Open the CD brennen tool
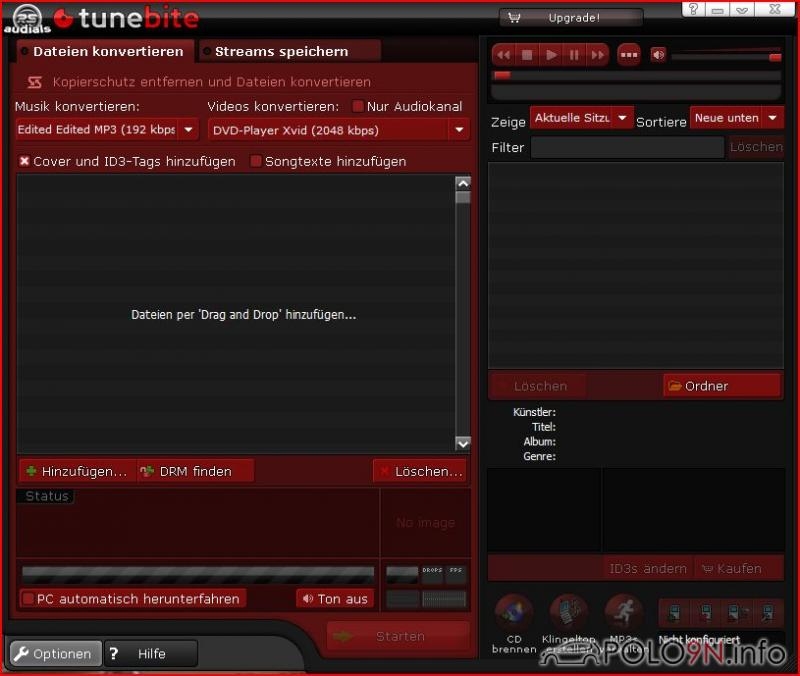Image resolution: width=800 pixels, height=676 pixels. 514,613
